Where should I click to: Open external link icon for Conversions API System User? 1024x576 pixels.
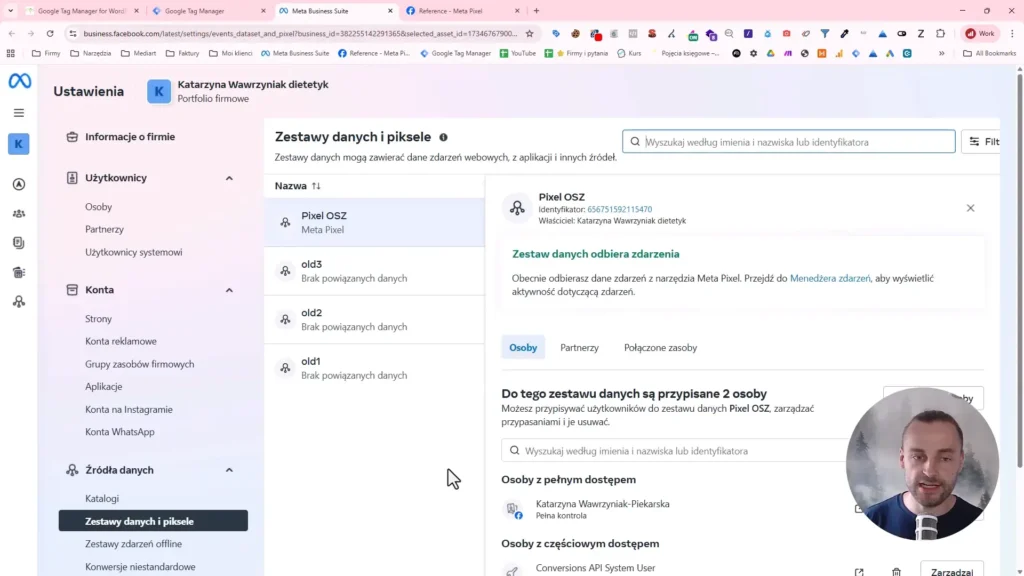coord(859,572)
